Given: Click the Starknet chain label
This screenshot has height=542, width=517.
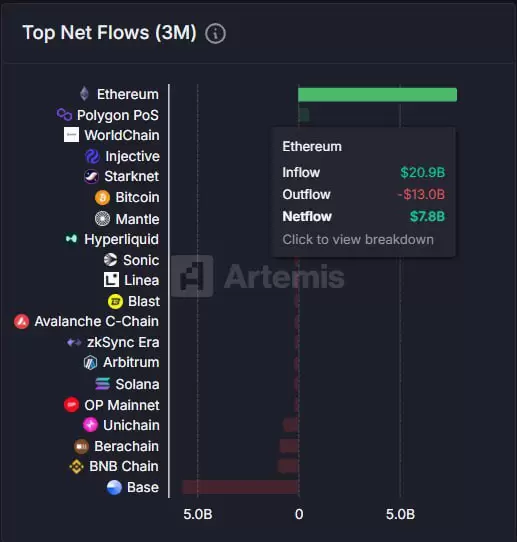Looking at the screenshot, I should coord(132,176).
